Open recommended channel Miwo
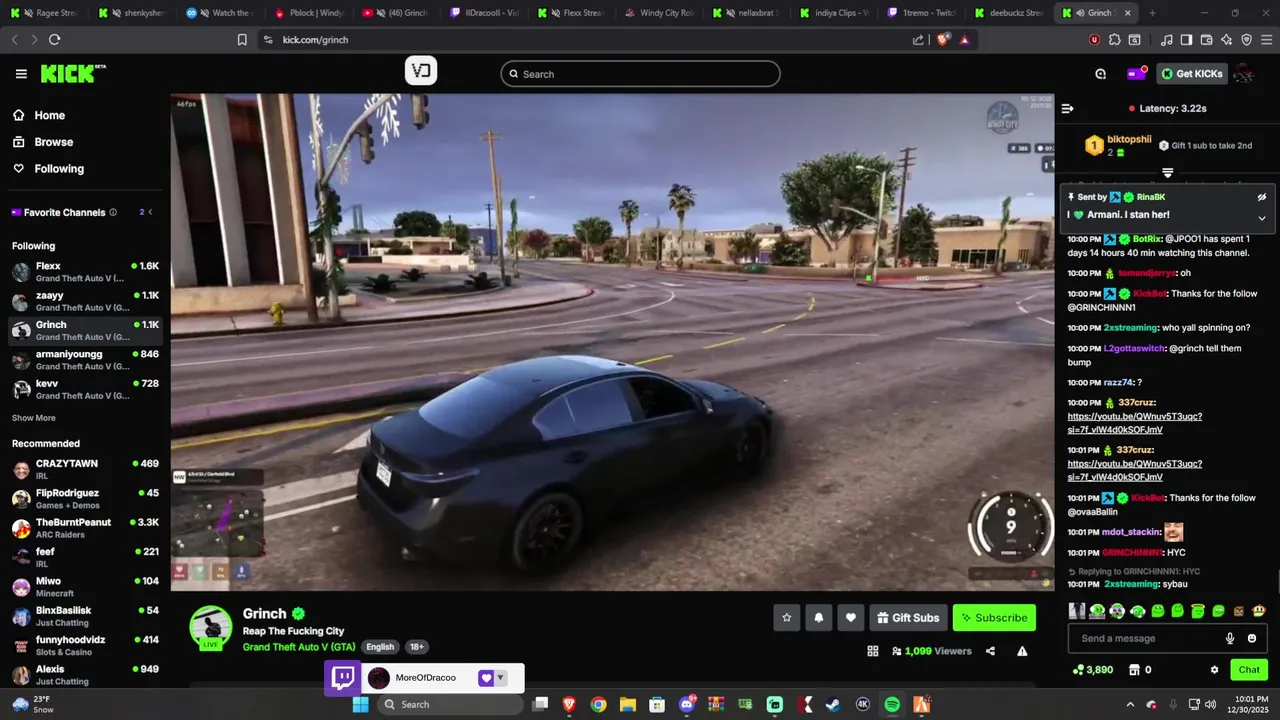1280x720 pixels. pyautogui.click(x=85, y=587)
